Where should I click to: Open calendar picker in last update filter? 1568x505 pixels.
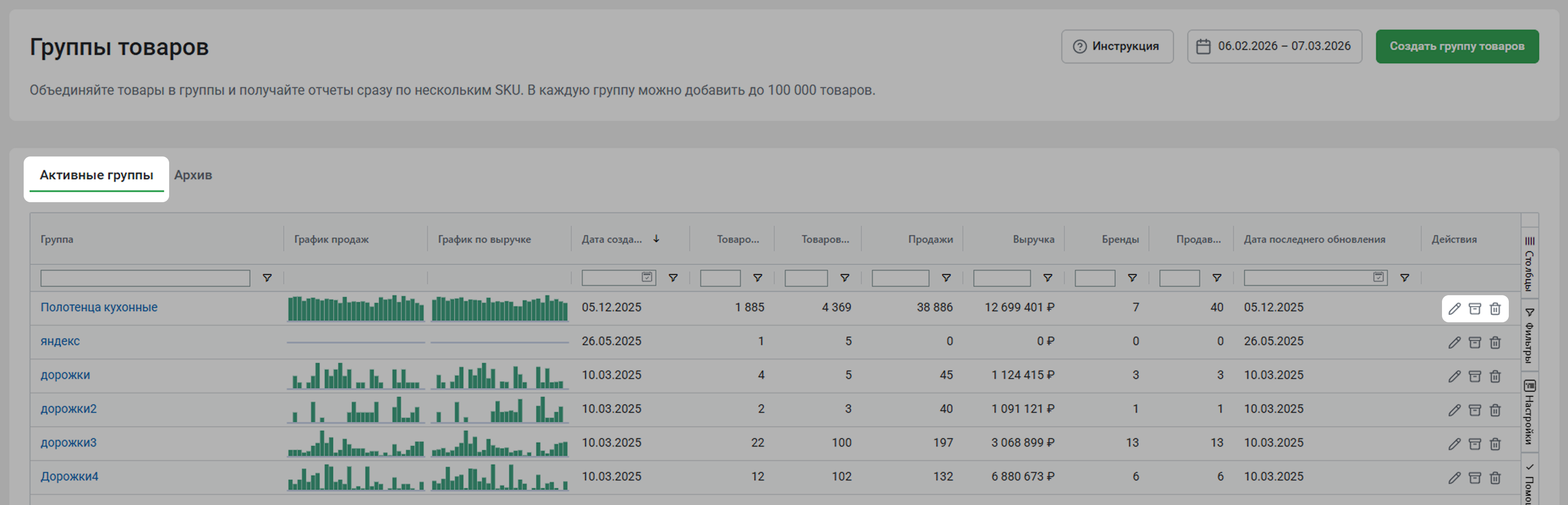pos(1378,277)
